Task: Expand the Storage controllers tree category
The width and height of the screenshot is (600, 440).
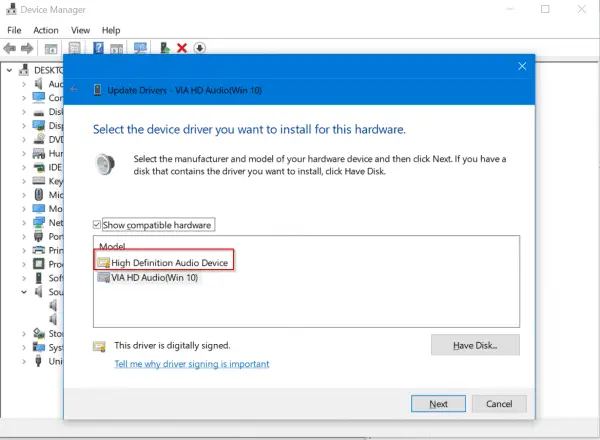Action: coord(24,334)
